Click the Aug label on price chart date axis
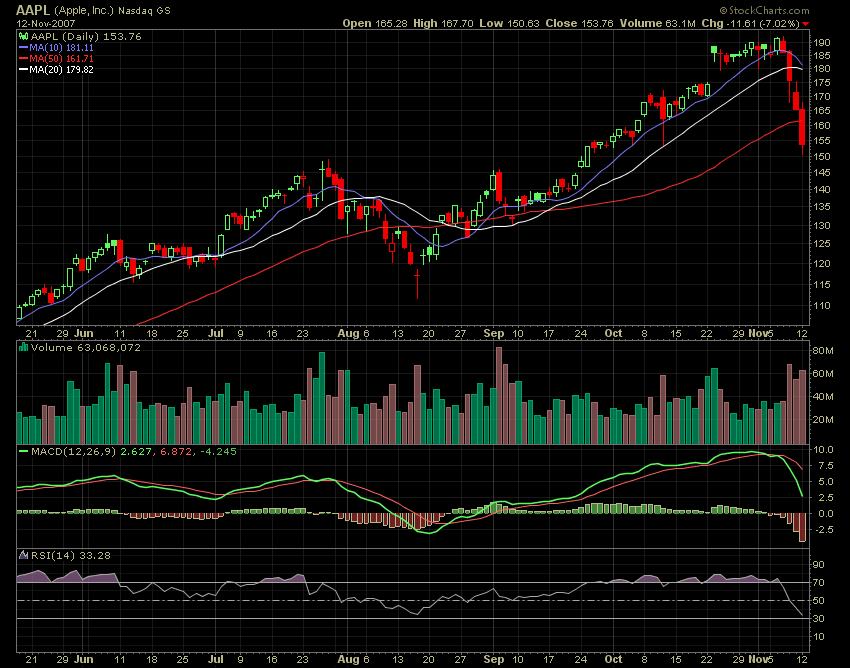The image size is (850, 668). click(x=348, y=333)
